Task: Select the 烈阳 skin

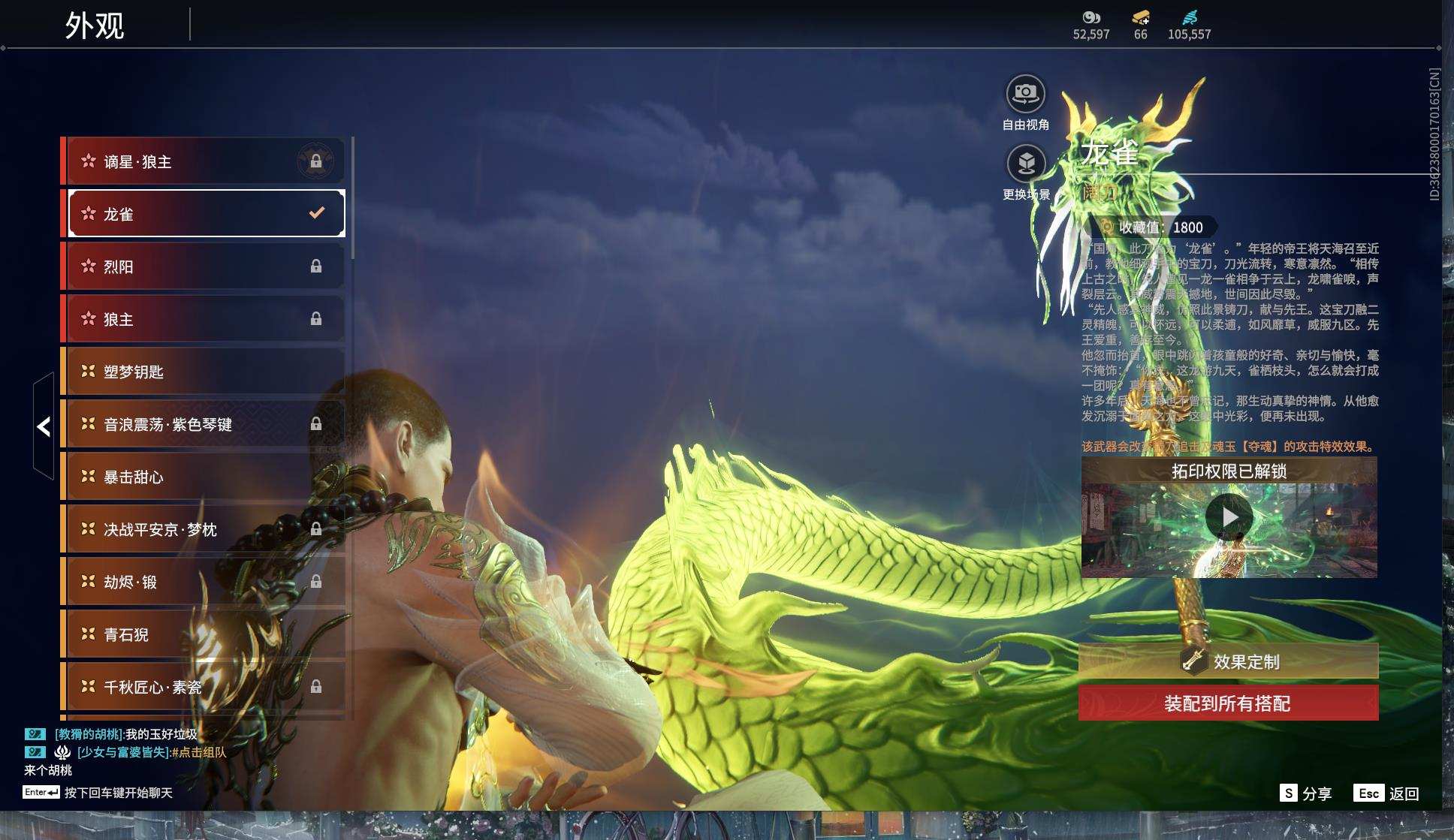Action: 203,266
